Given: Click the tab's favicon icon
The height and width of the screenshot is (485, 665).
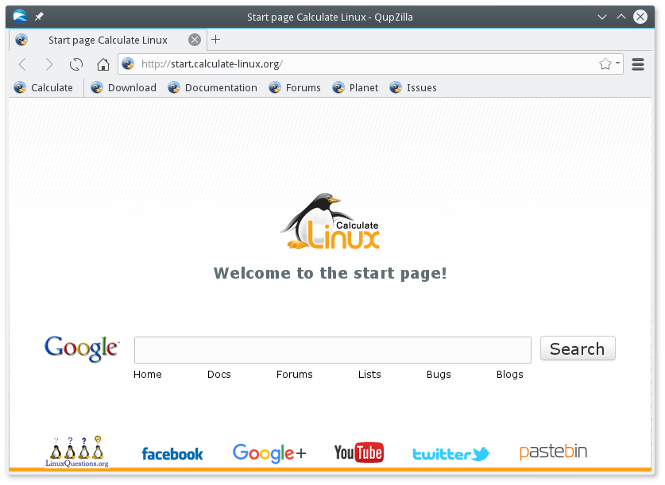Looking at the screenshot, I should point(22,40).
